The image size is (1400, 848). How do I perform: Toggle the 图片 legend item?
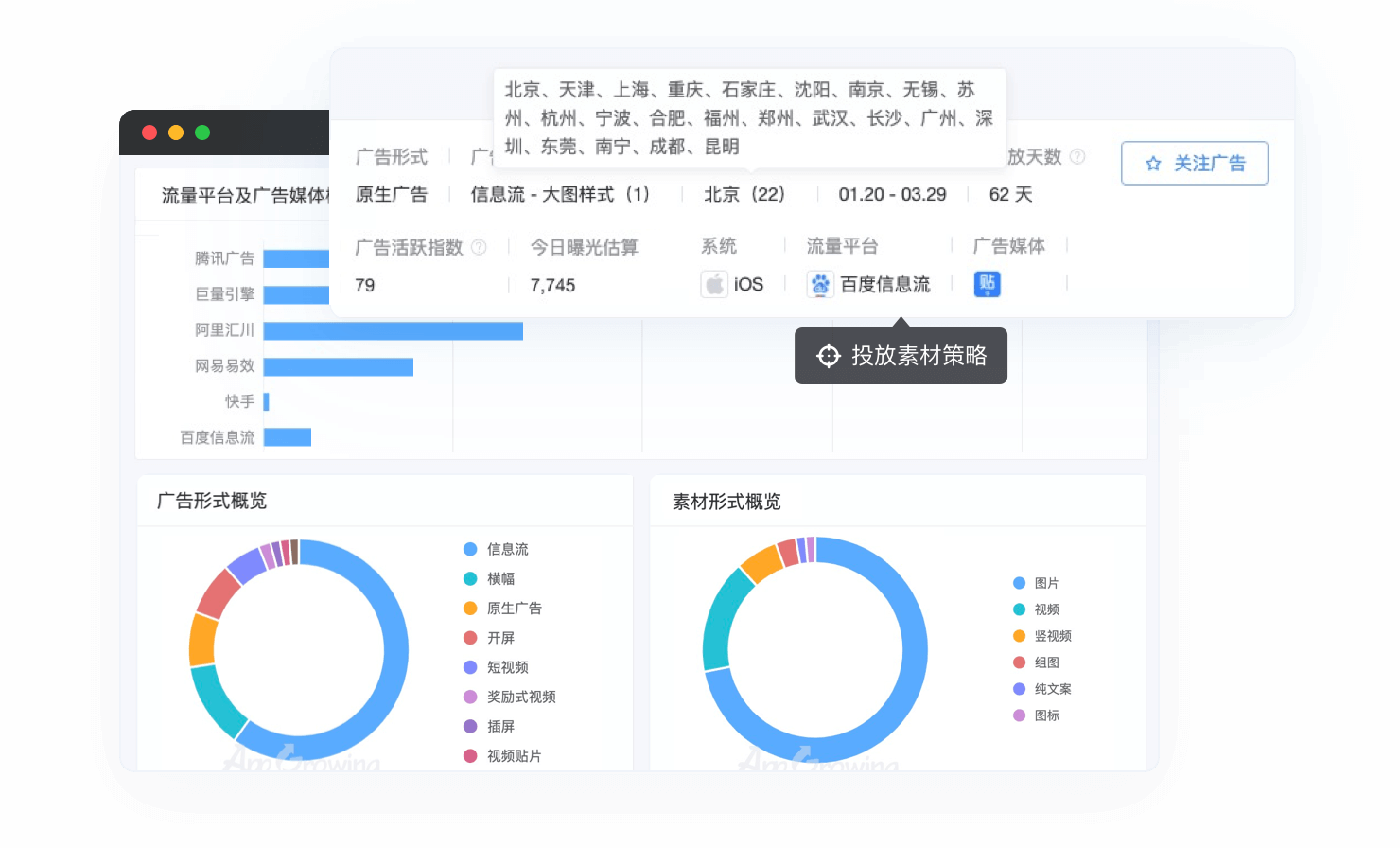(1036, 583)
